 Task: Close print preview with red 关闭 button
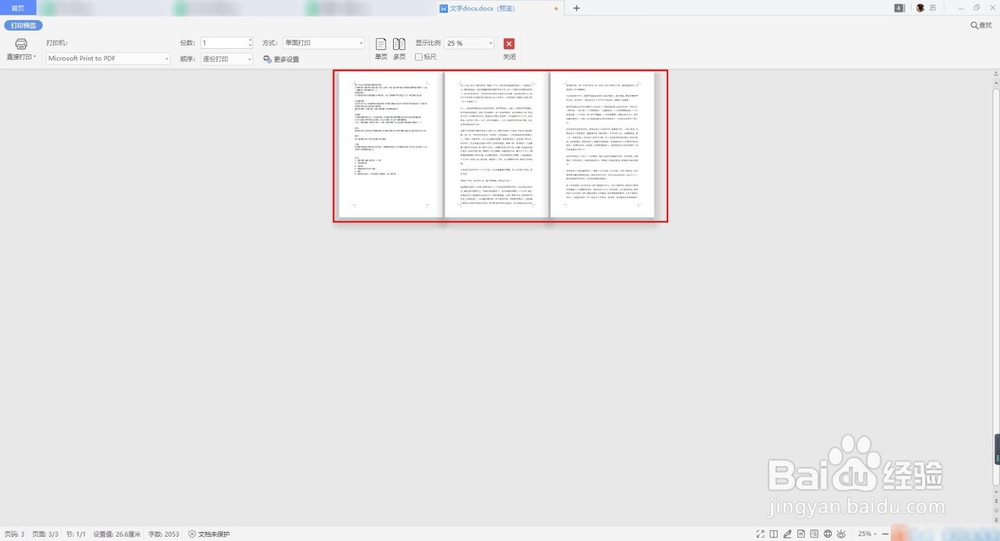click(x=509, y=48)
